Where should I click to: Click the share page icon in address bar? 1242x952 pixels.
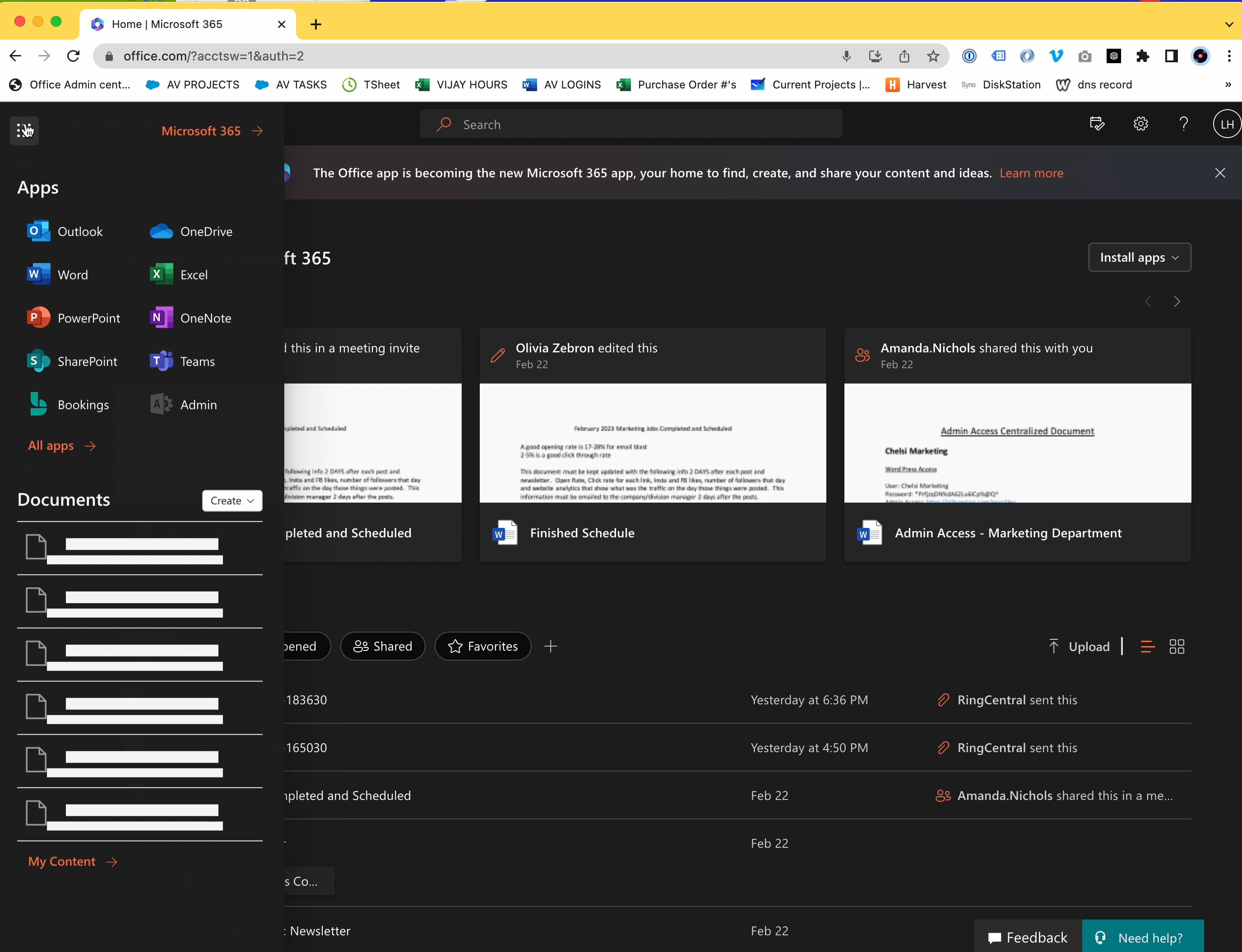(x=904, y=56)
